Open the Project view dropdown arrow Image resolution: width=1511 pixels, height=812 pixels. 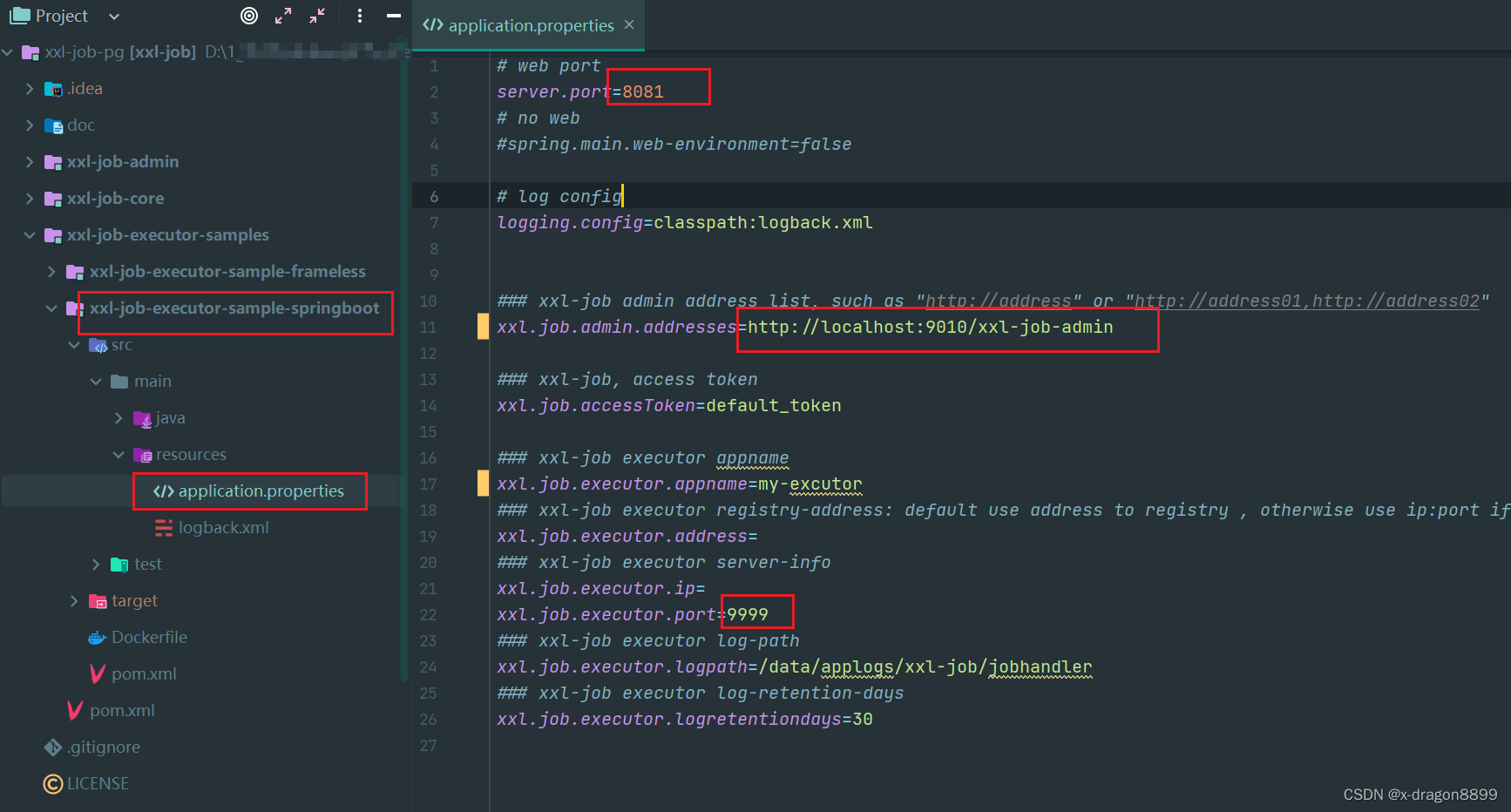(x=114, y=17)
